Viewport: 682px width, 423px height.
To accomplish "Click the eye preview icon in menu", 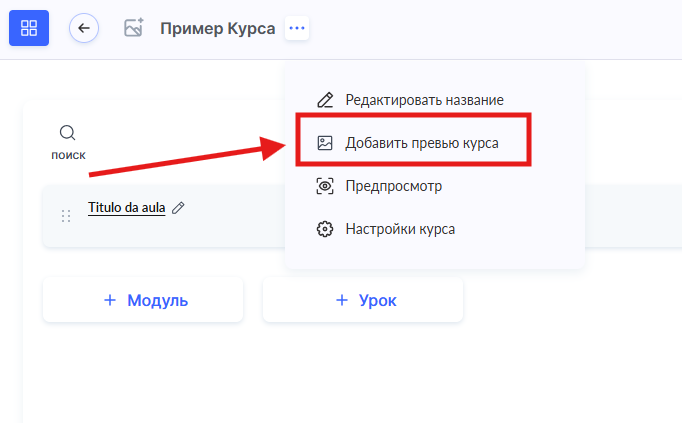I will 324,186.
